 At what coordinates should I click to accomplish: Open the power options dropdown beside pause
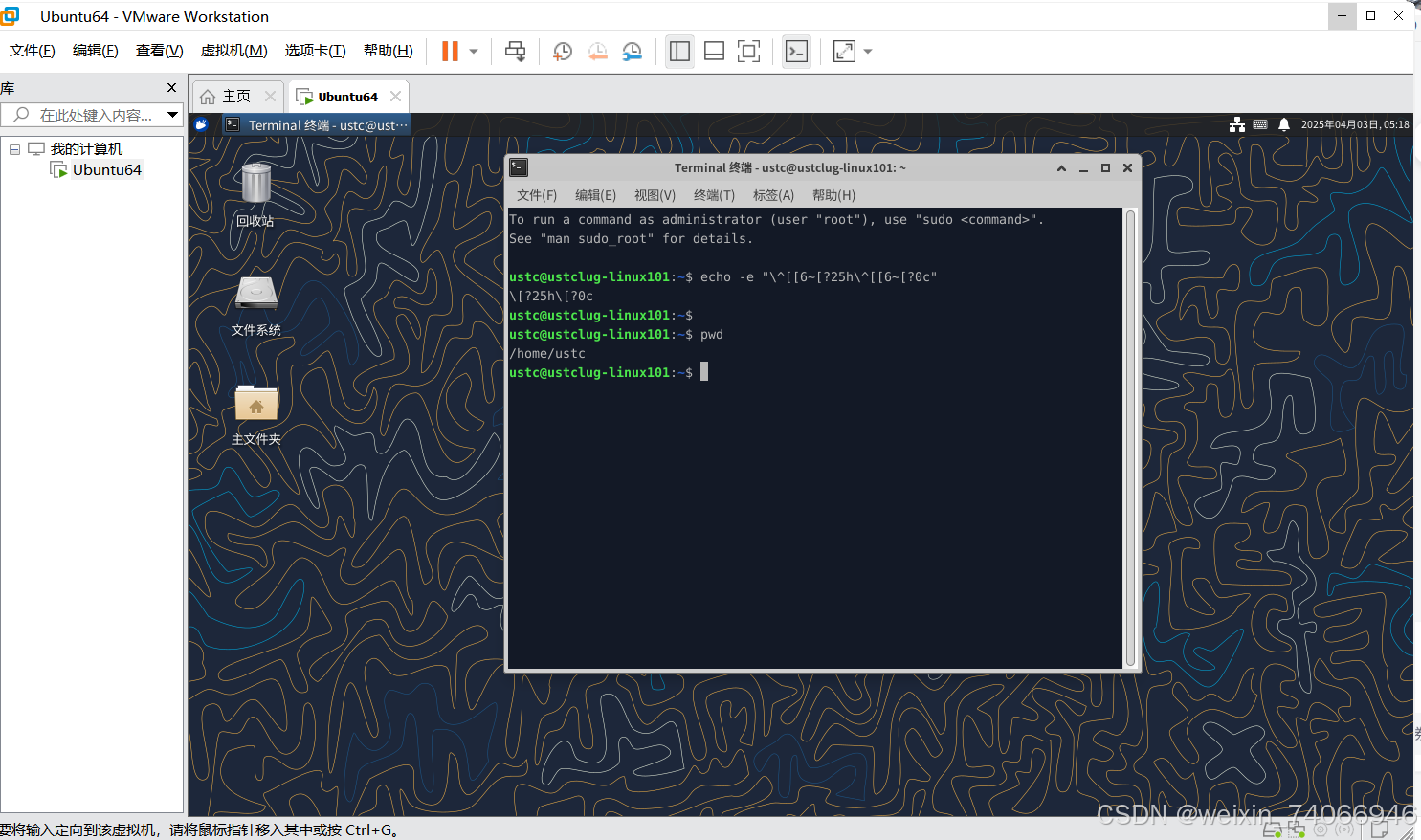point(474,52)
